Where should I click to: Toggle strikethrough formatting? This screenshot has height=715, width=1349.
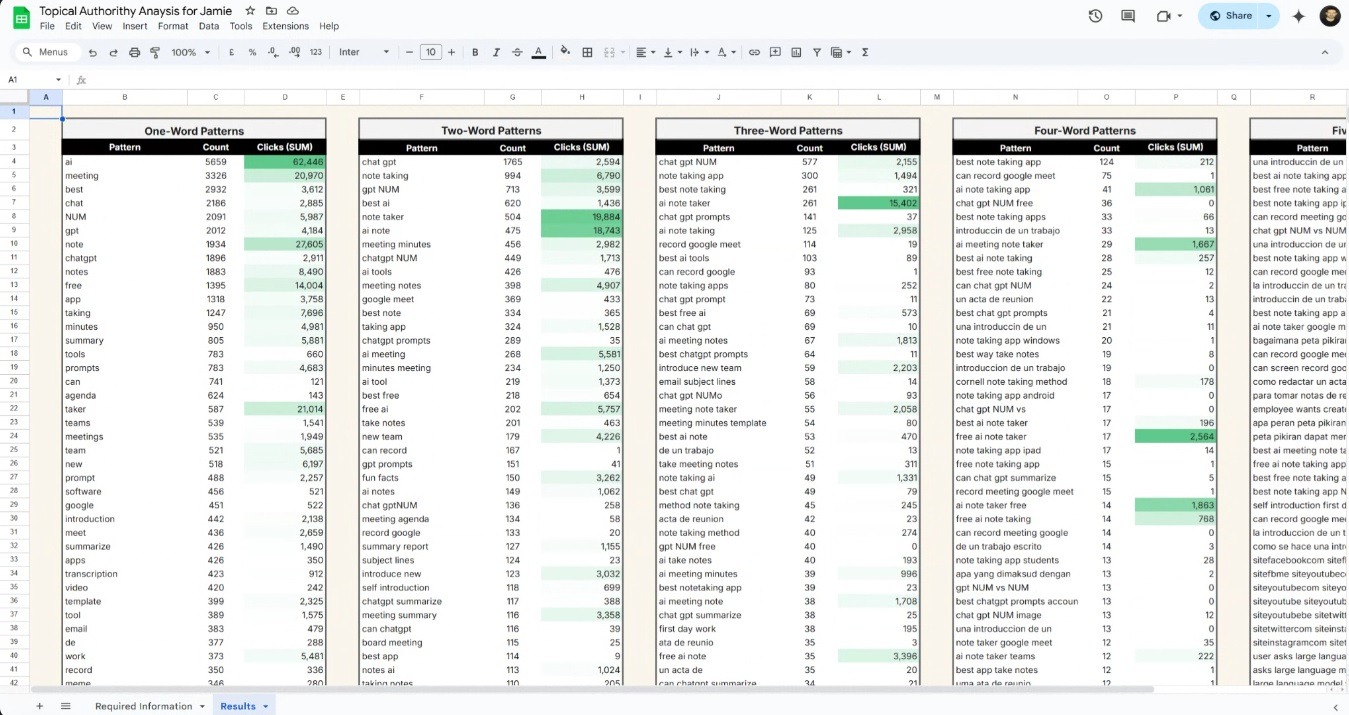(517, 52)
